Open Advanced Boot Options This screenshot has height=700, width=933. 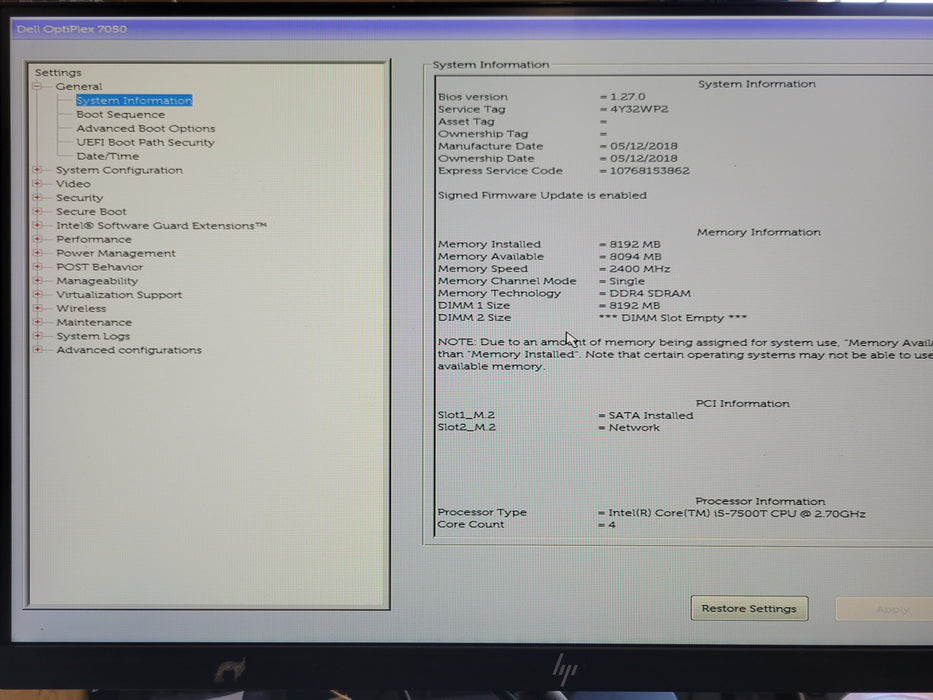pyautogui.click(x=146, y=128)
